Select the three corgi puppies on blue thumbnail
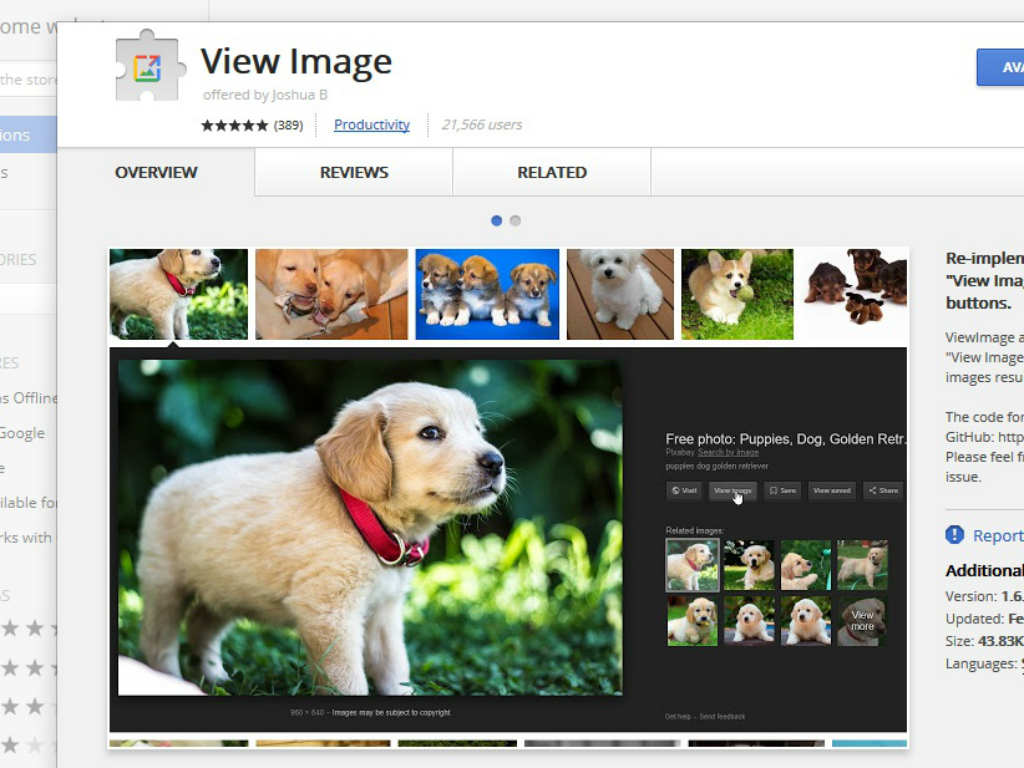 [x=487, y=294]
